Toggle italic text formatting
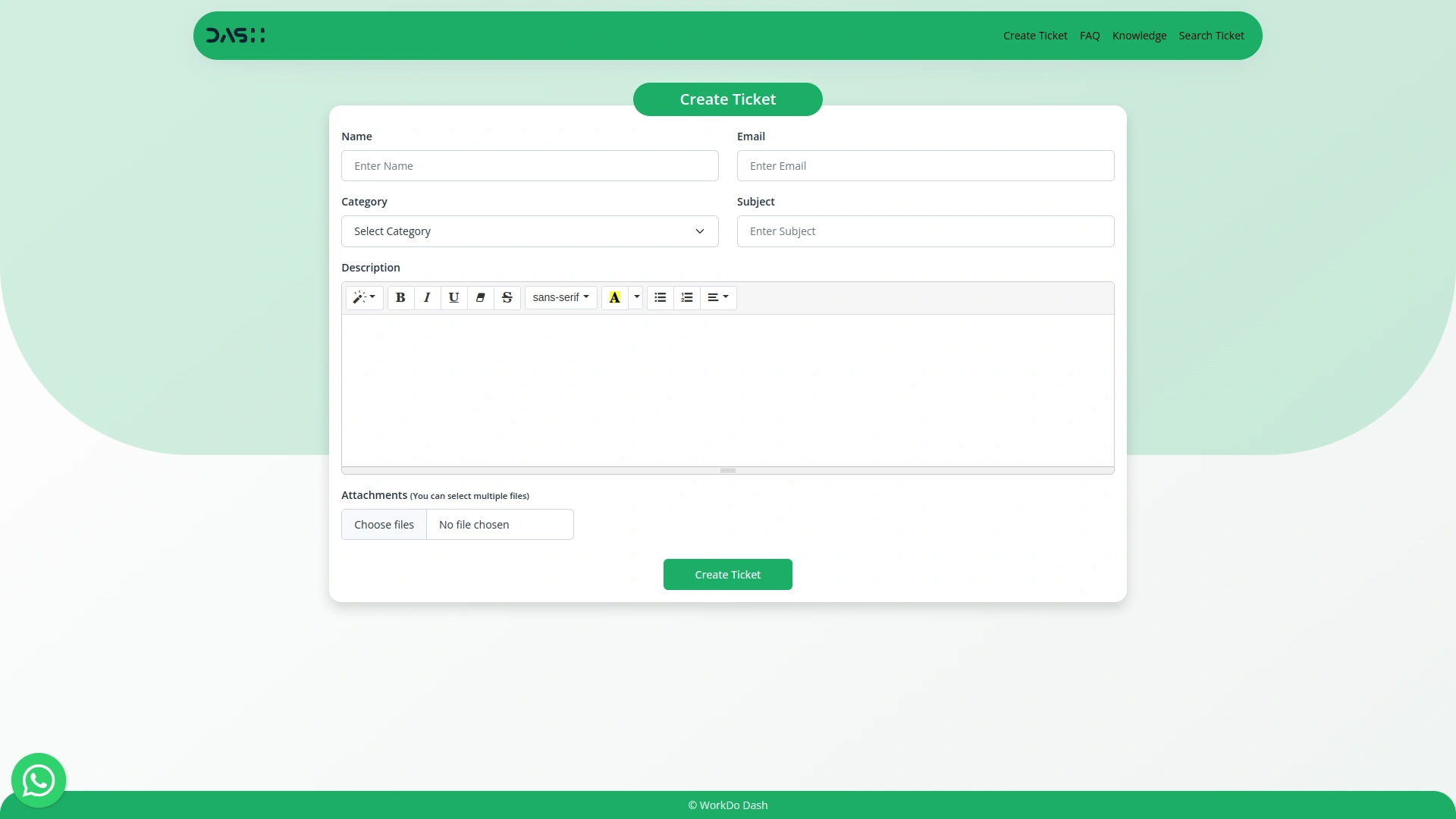 pyautogui.click(x=427, y=297)
